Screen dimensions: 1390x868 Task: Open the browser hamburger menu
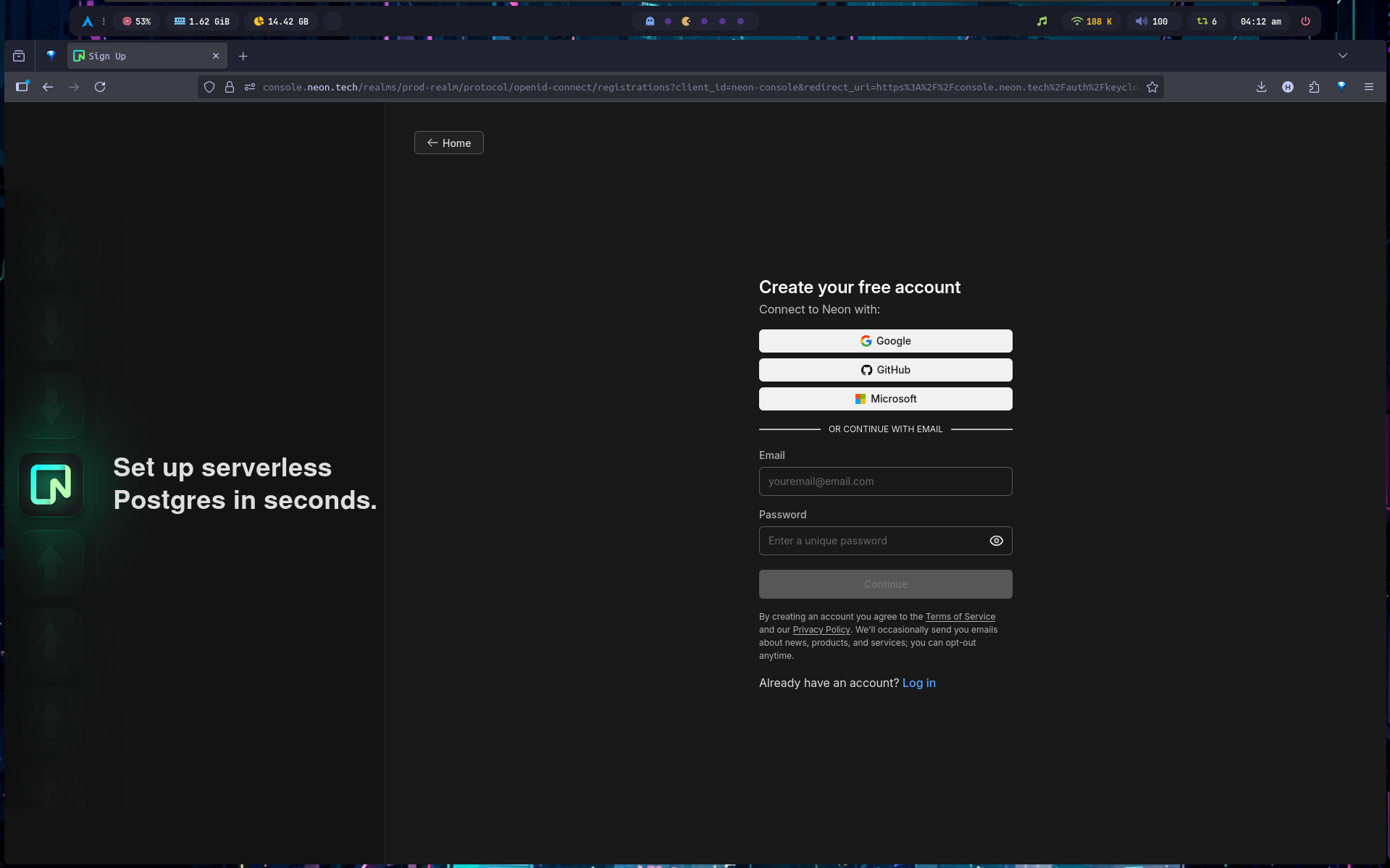click(x=1368, y=87)
